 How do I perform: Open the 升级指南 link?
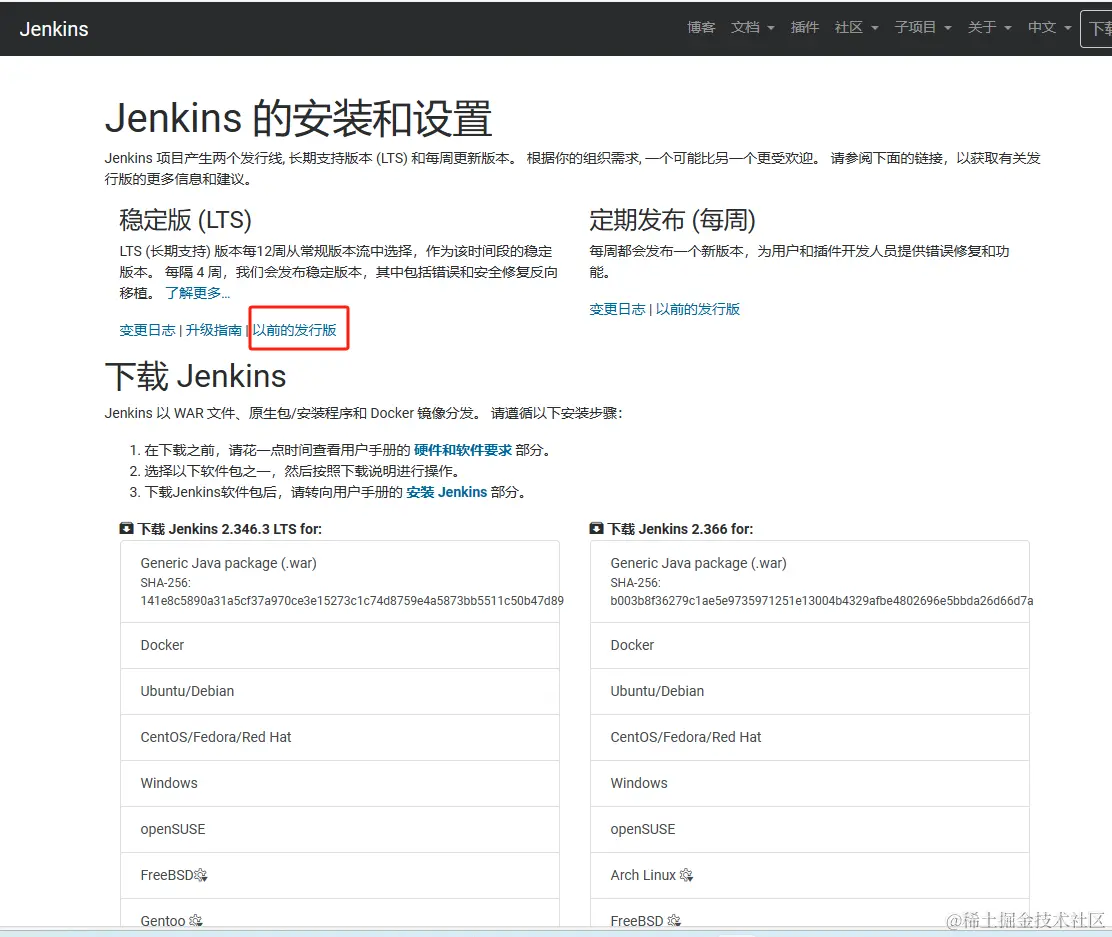click(213, 330)
